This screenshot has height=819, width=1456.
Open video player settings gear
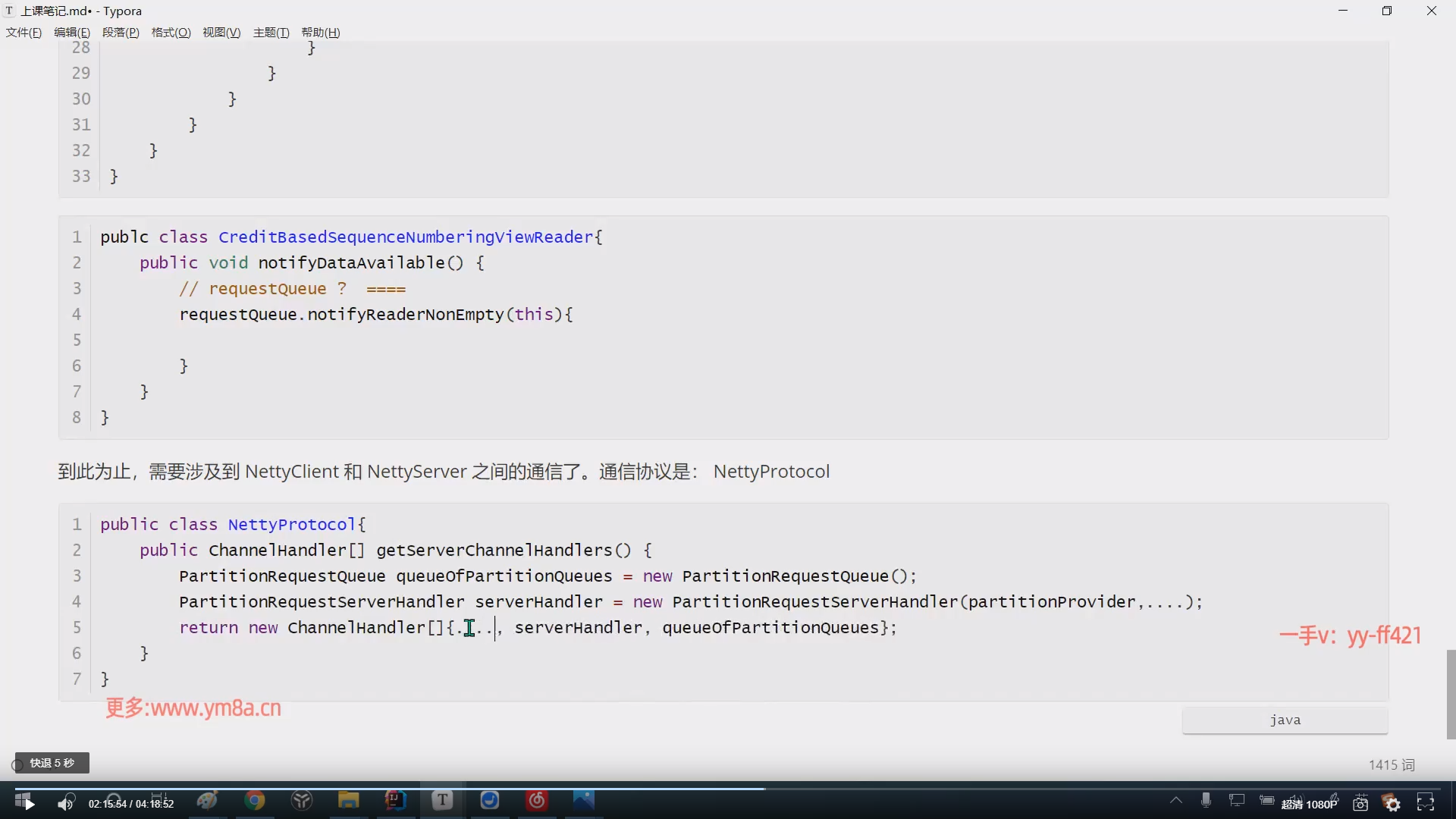tap(1392, 804)
